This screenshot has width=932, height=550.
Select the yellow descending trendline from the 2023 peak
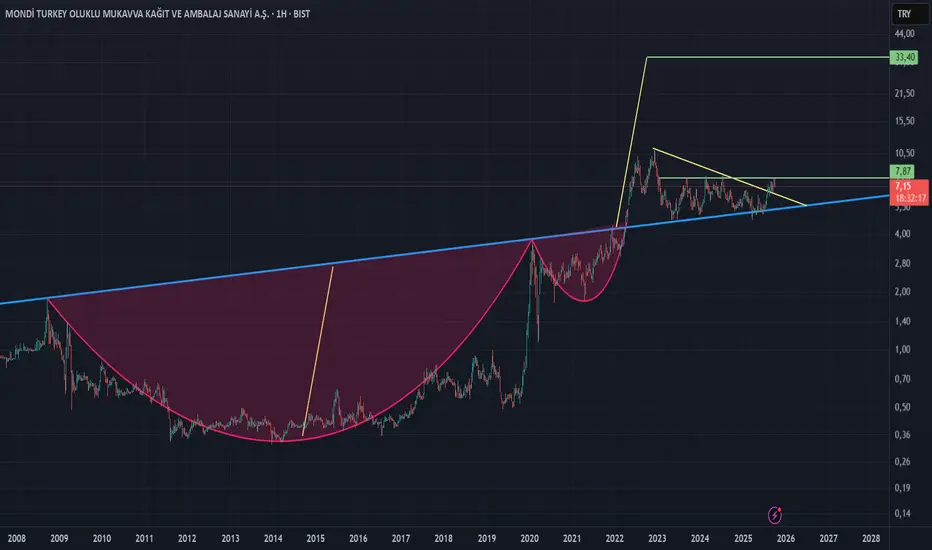tap(729, 177)
